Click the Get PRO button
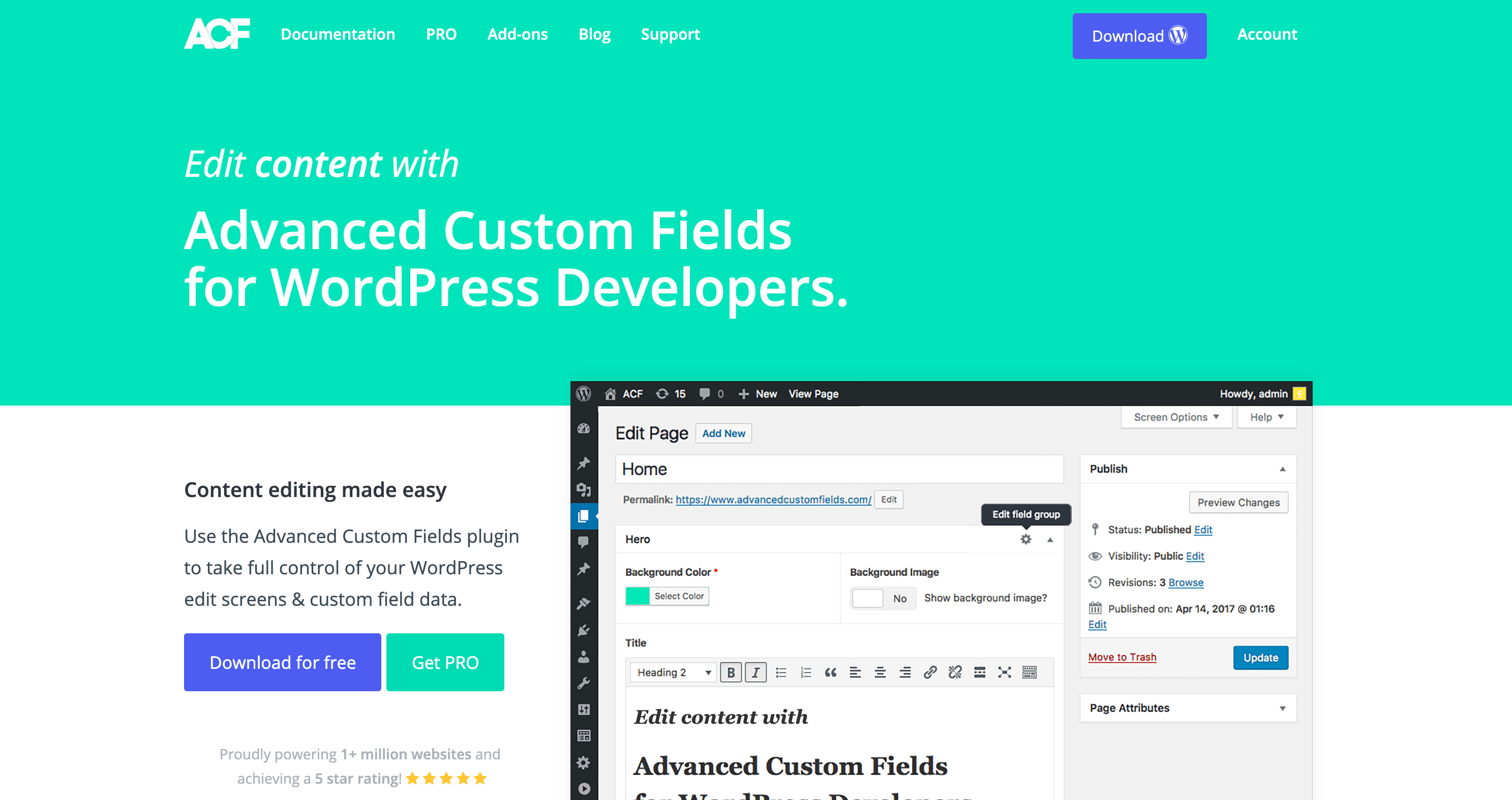This screenshot has height=800, width=1512. pos(445,661)
